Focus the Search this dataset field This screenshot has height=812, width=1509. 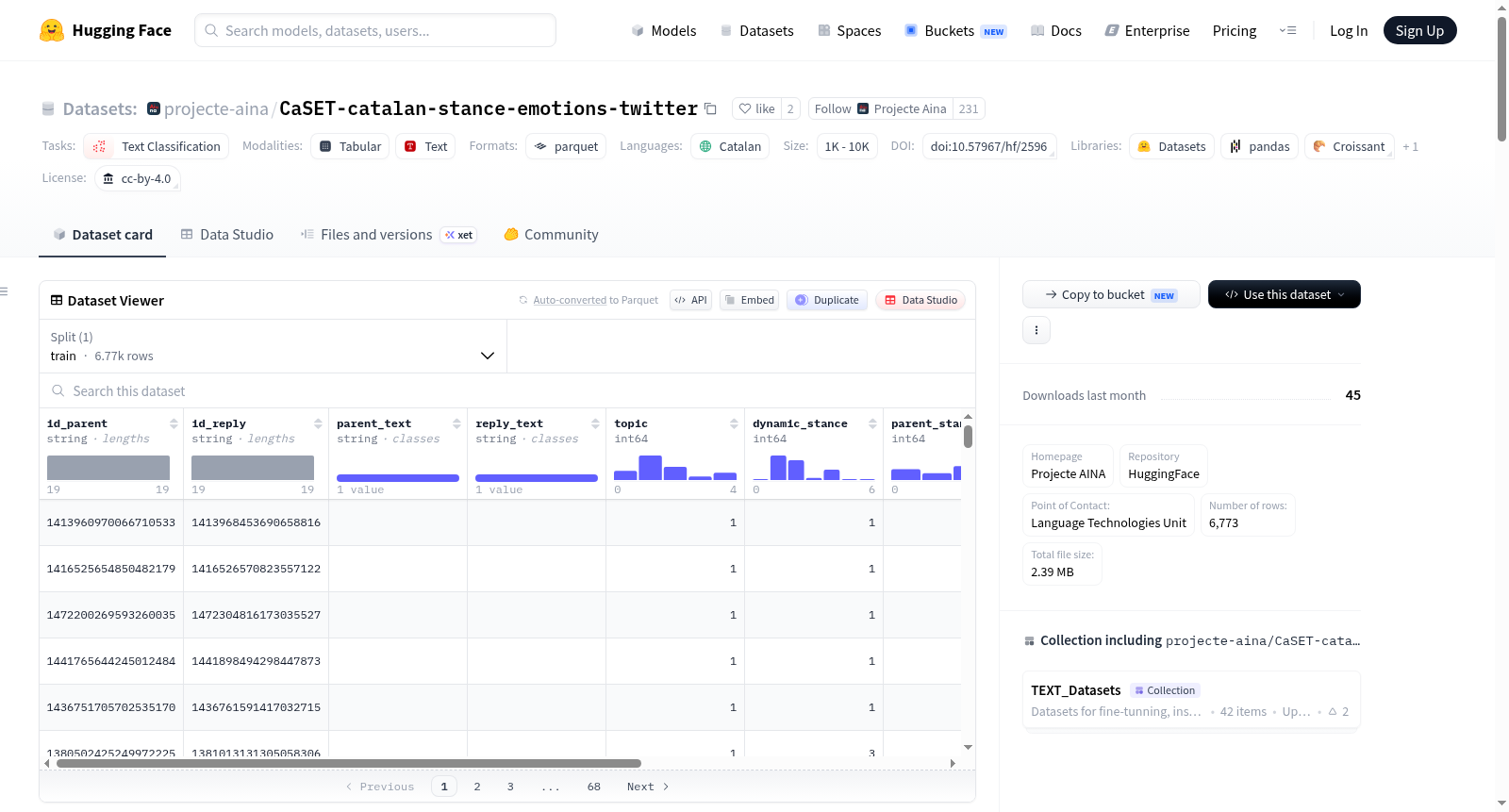click(x=507, y=391)
